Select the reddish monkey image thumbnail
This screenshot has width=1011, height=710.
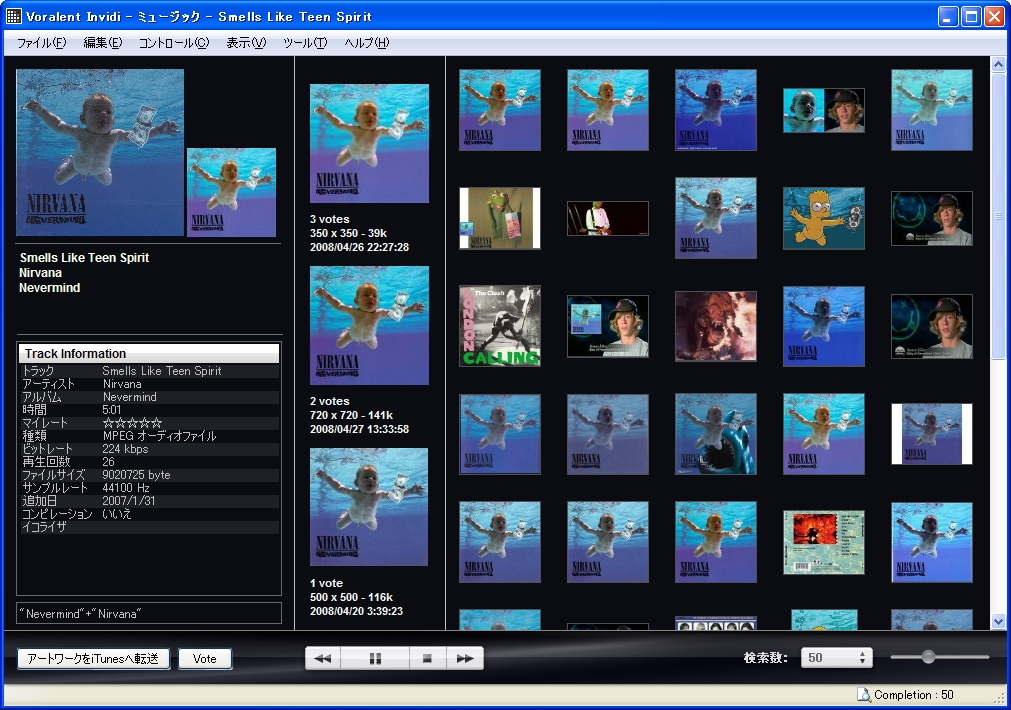coord(716,326)
